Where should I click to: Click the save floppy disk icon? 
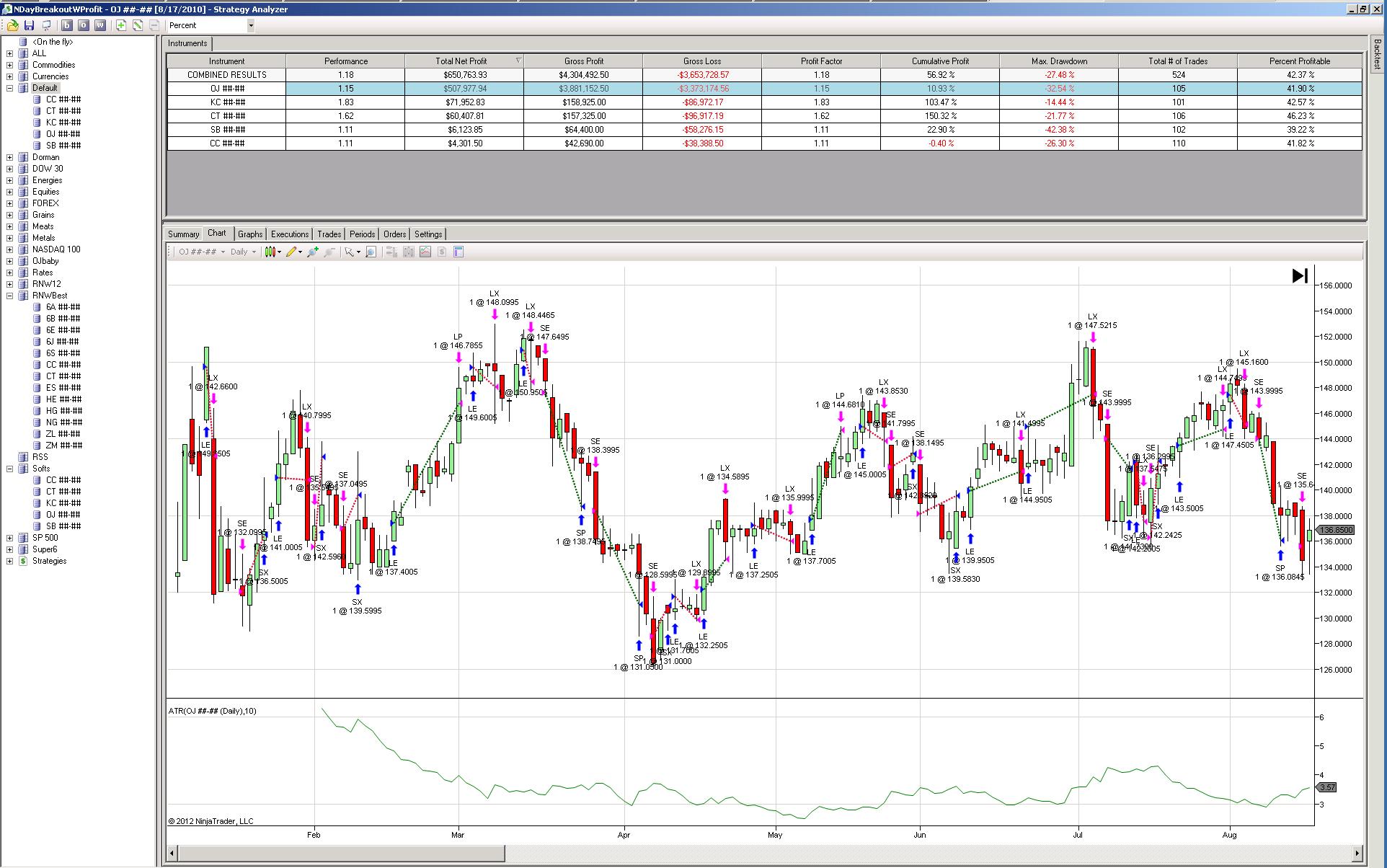(x=30, y=25)
